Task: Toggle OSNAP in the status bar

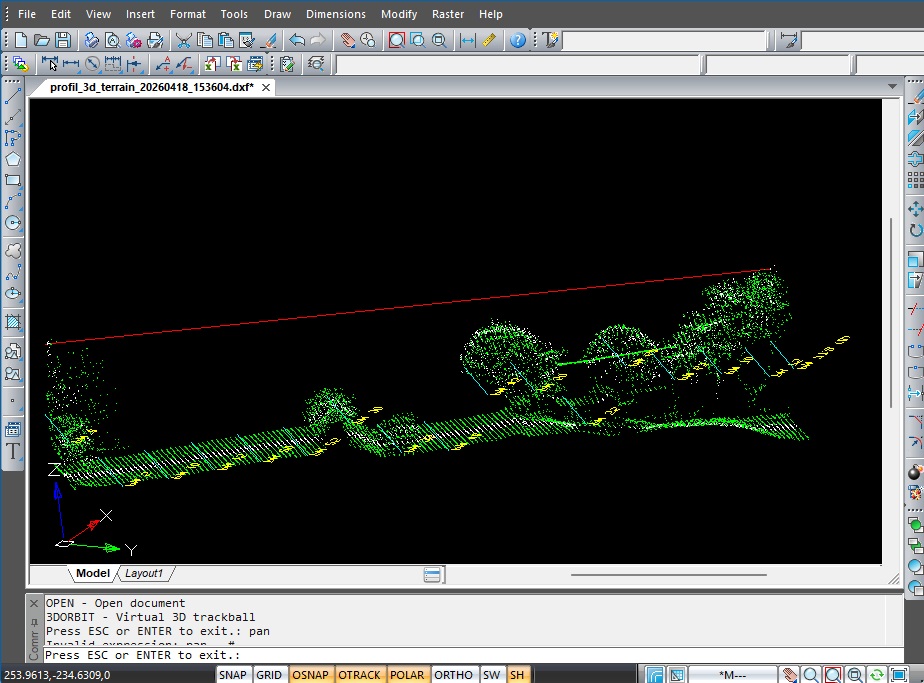Action: coord(310,675)
